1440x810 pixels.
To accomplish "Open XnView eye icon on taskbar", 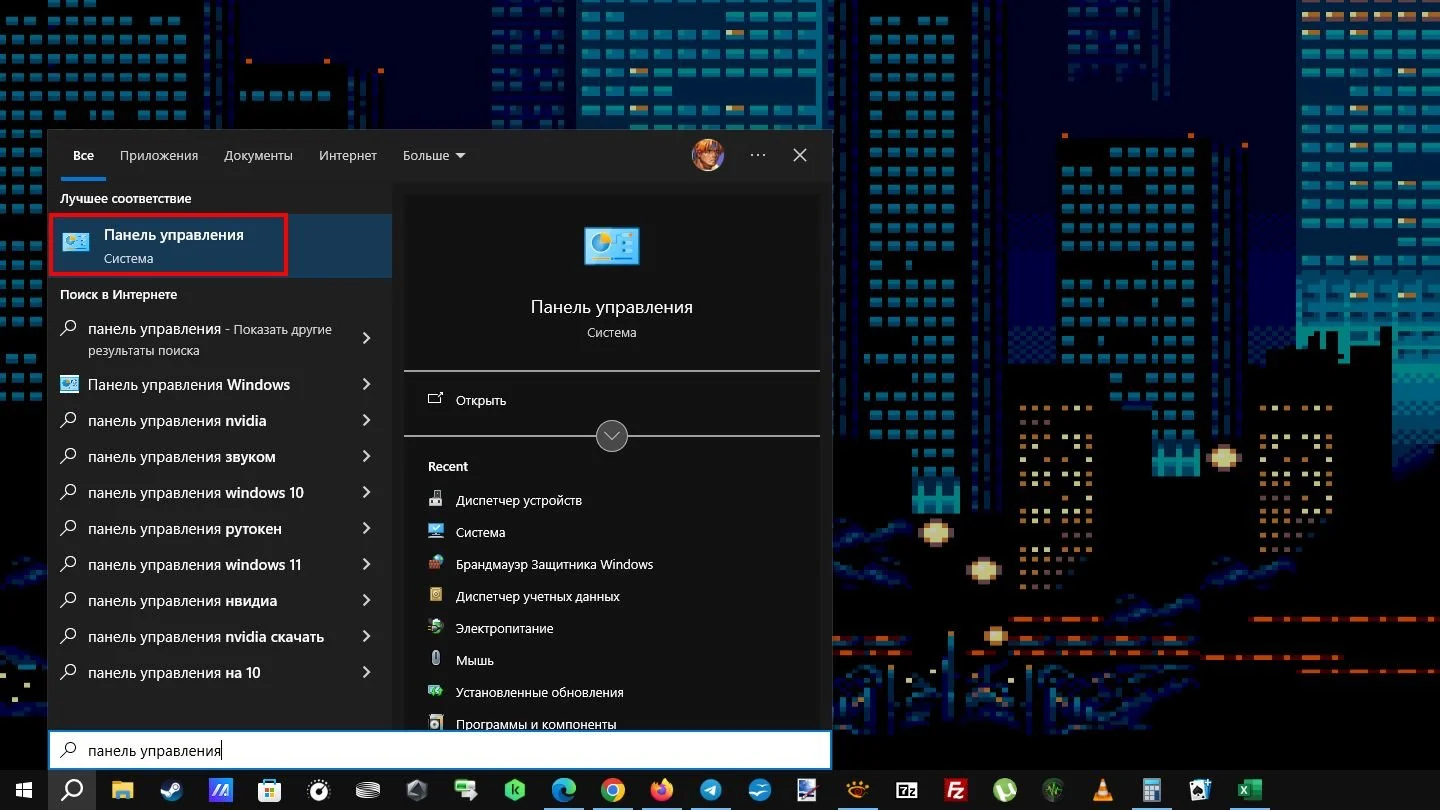I will coord(858,790).
